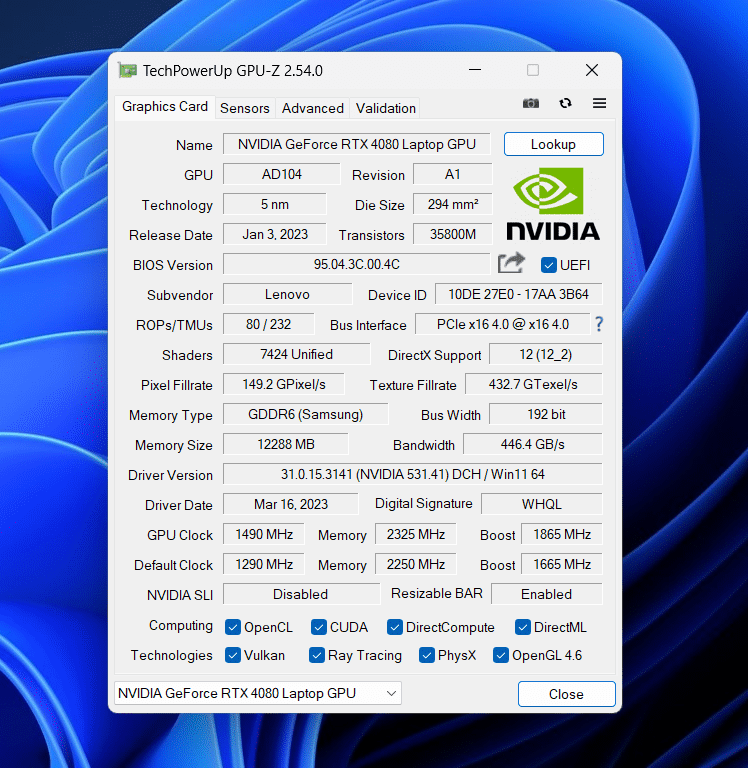Click the screenshot camera icon
The width and height of the screenshot is (748, 768).
pyautogui.click(x=531, y=104)
